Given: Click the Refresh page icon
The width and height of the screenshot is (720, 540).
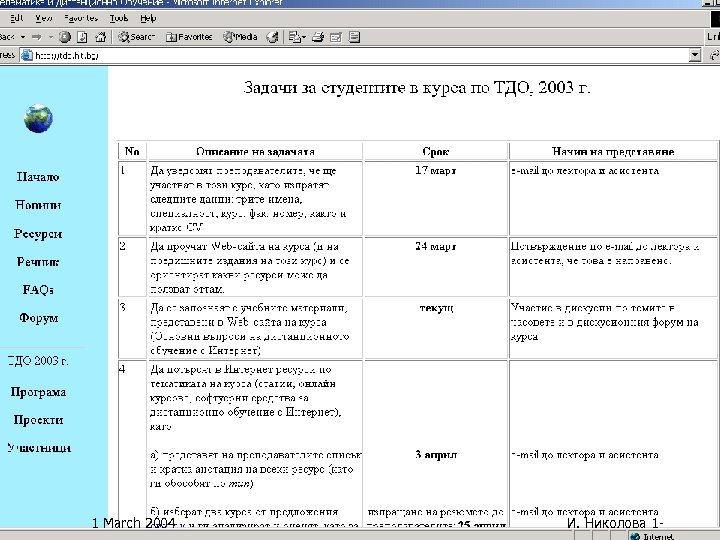Looking at the screenshot, I should coord(82,37).
